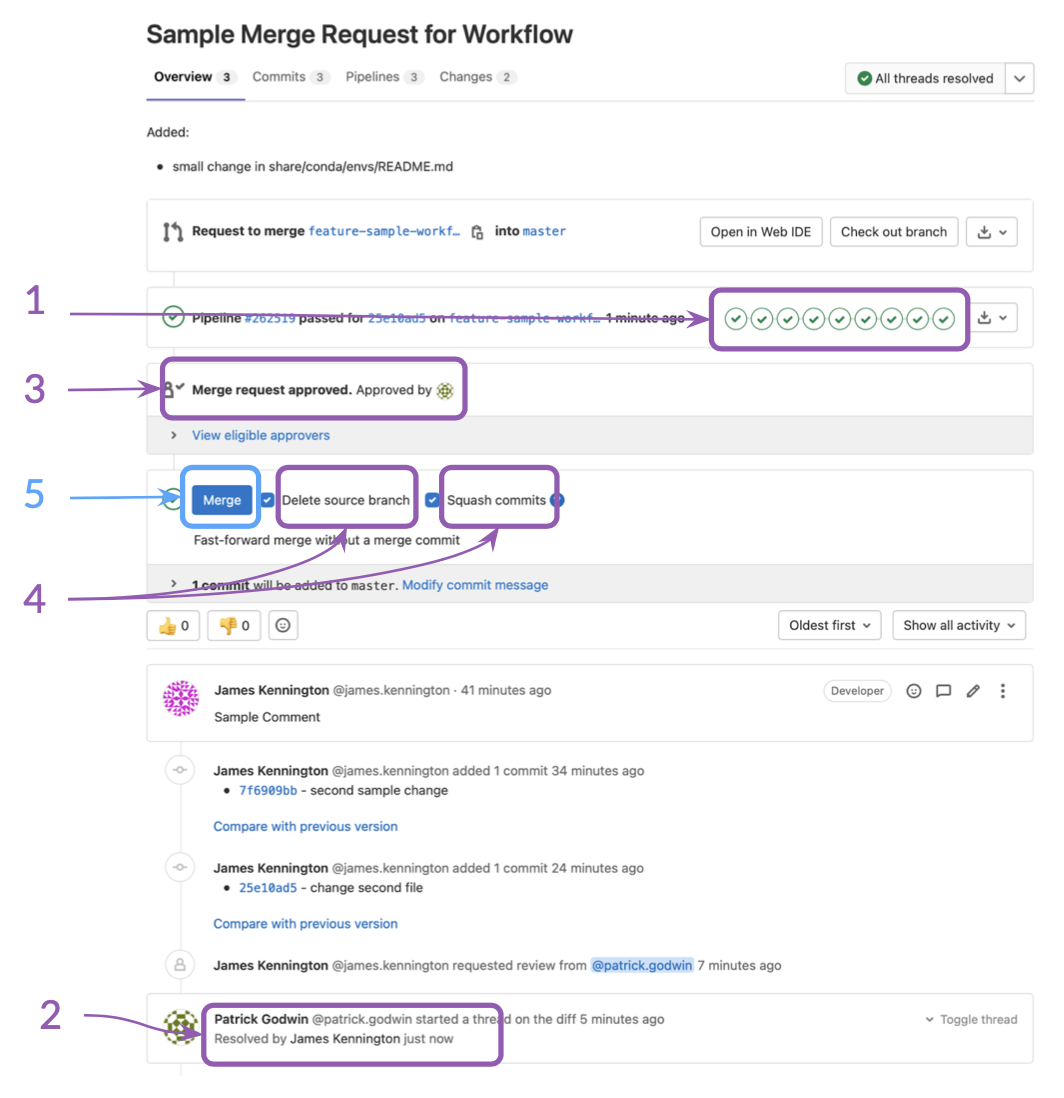The image size is (1064, 1098).
Task: Click the thumbs up reaction button
Action: tap(173, 626)
